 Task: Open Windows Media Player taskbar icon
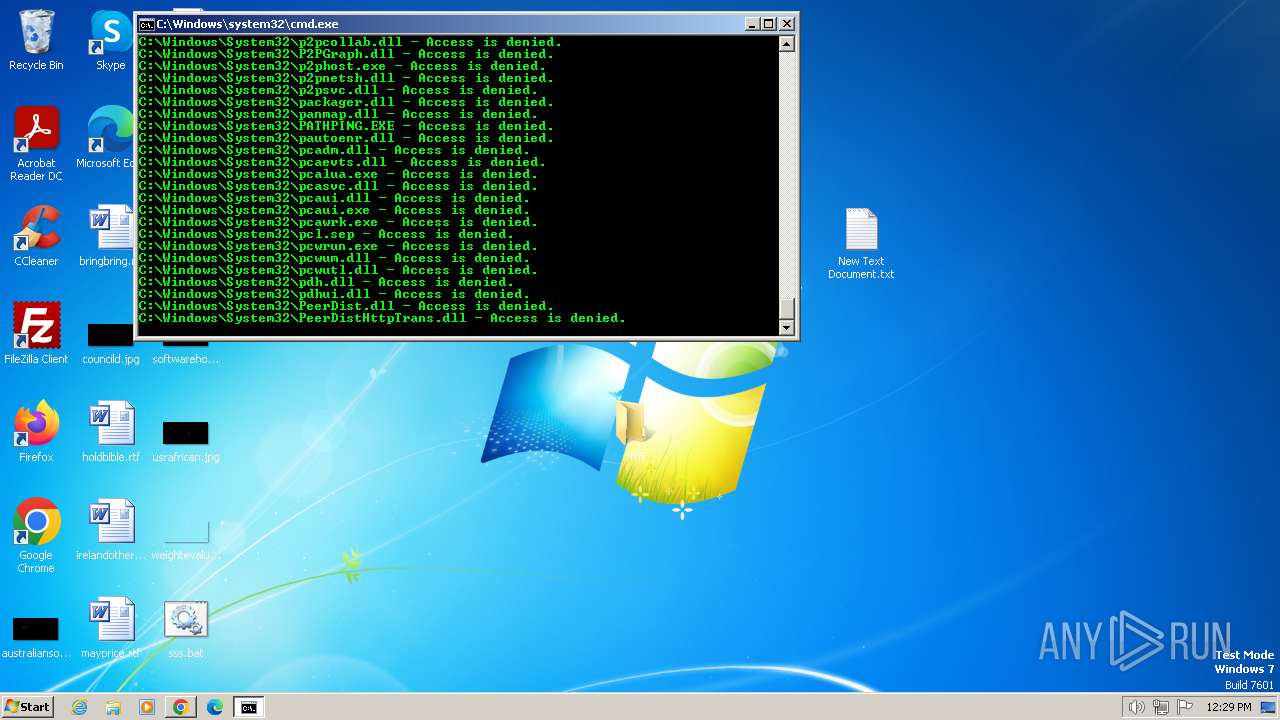click(x=147, y=707)
